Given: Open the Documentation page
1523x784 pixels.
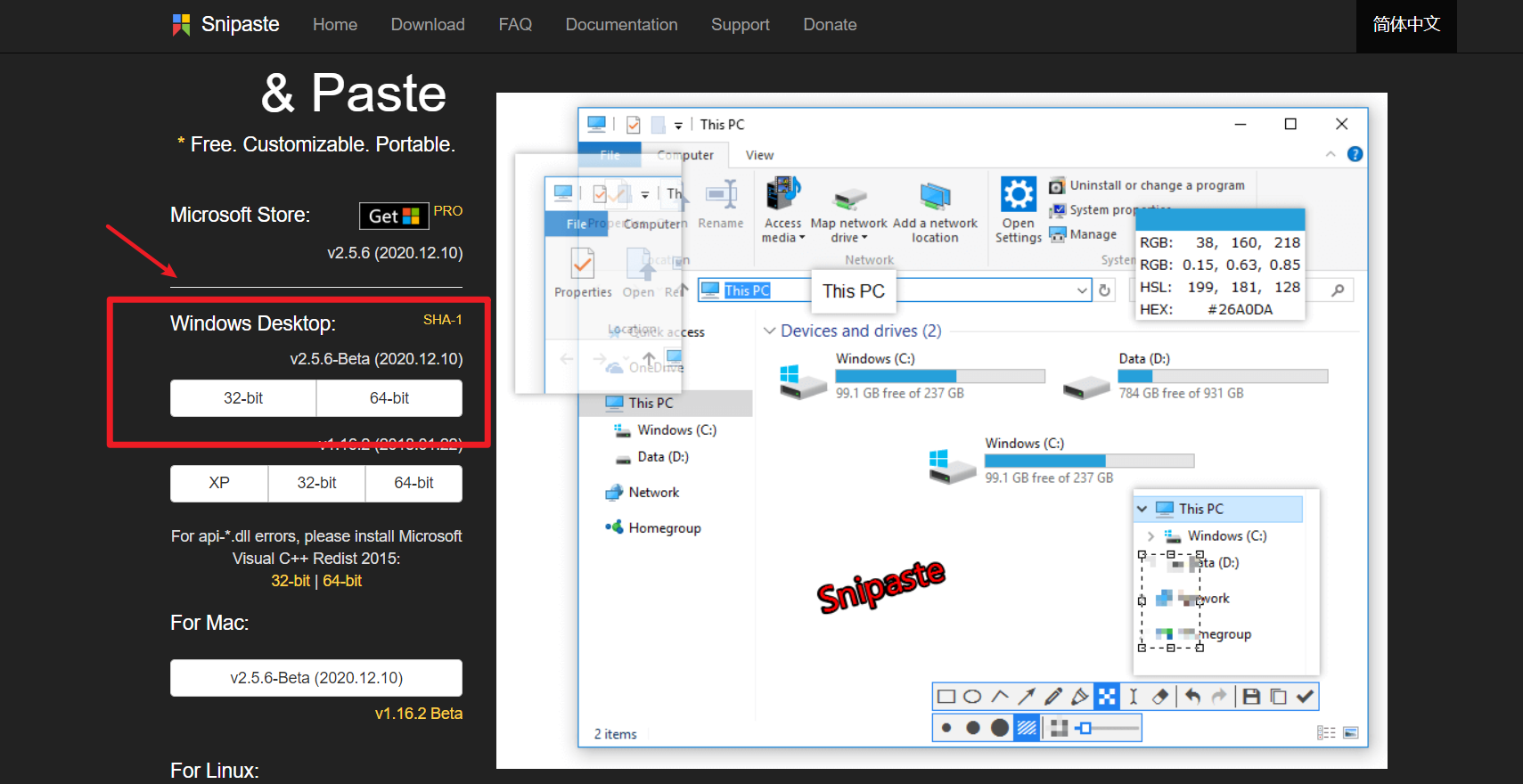Looking at the screenshot, I should tap(622, 25).
